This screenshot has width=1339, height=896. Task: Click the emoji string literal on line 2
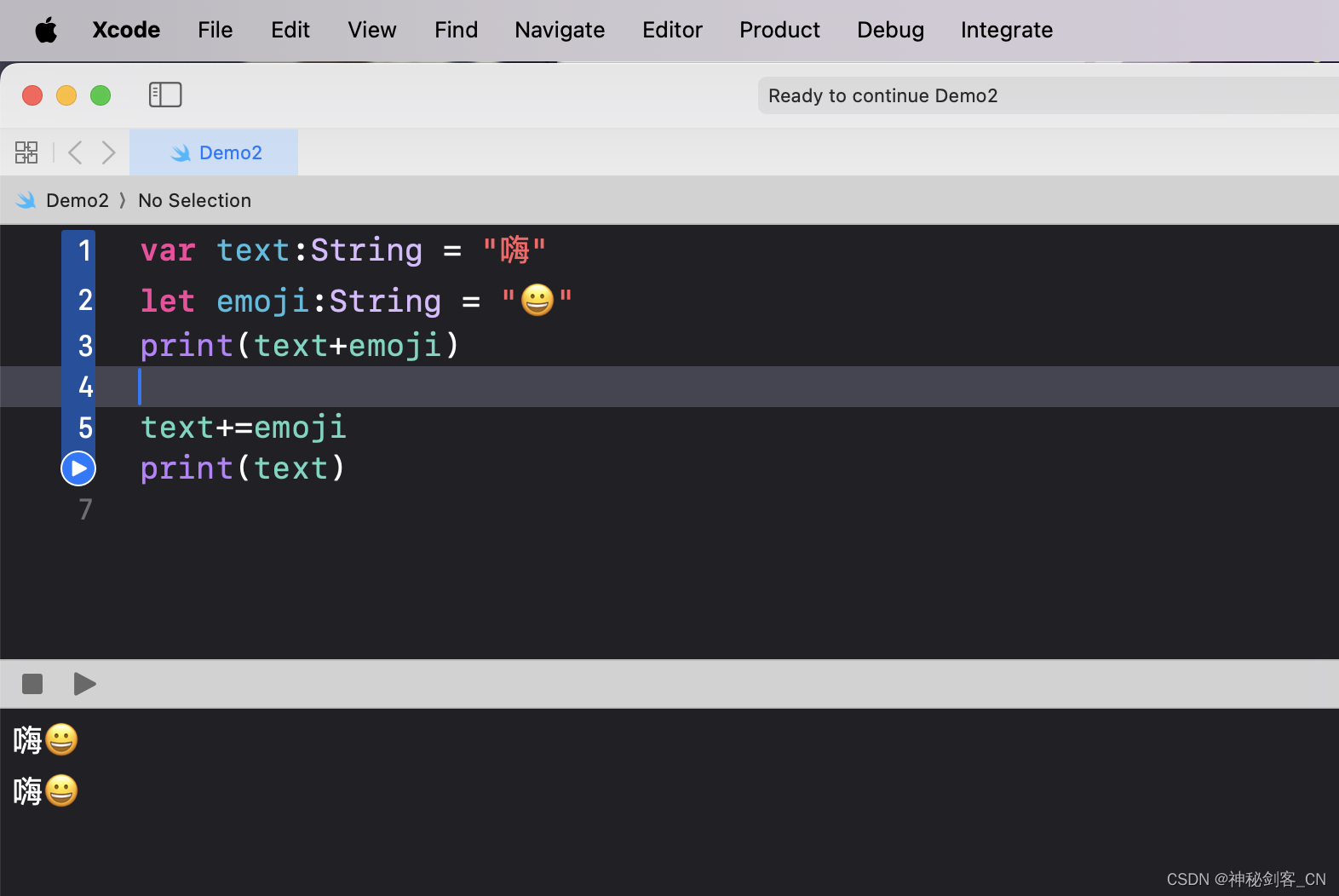(537, 301)
